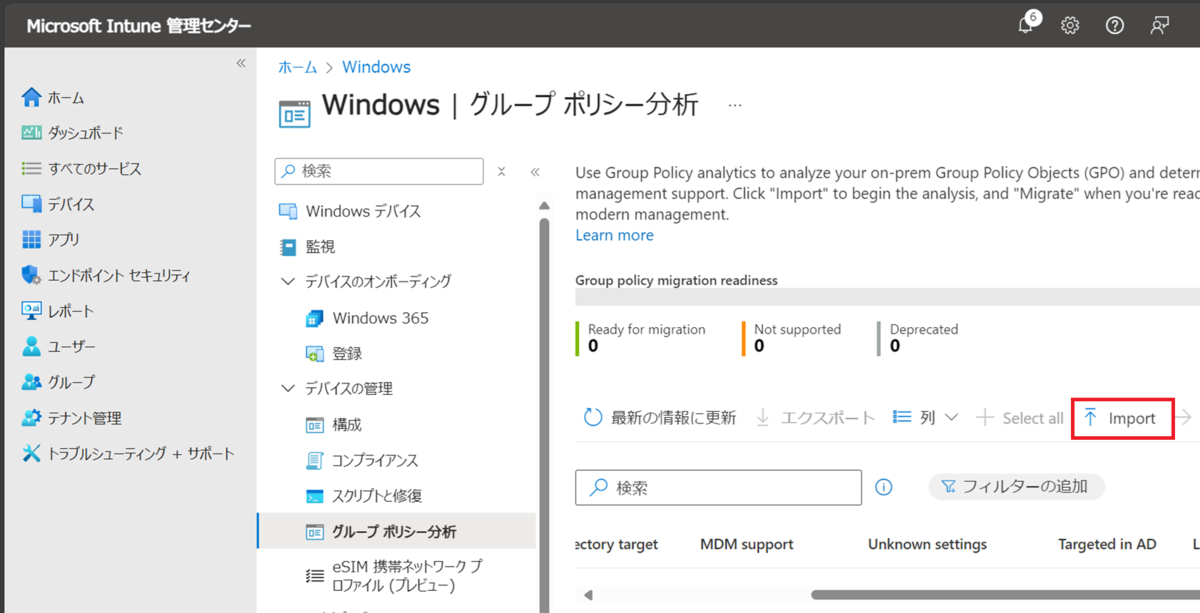The image size is (1200, 613).
Task: Click the Group policy migration readiness bar
Action: pos(887,297)
